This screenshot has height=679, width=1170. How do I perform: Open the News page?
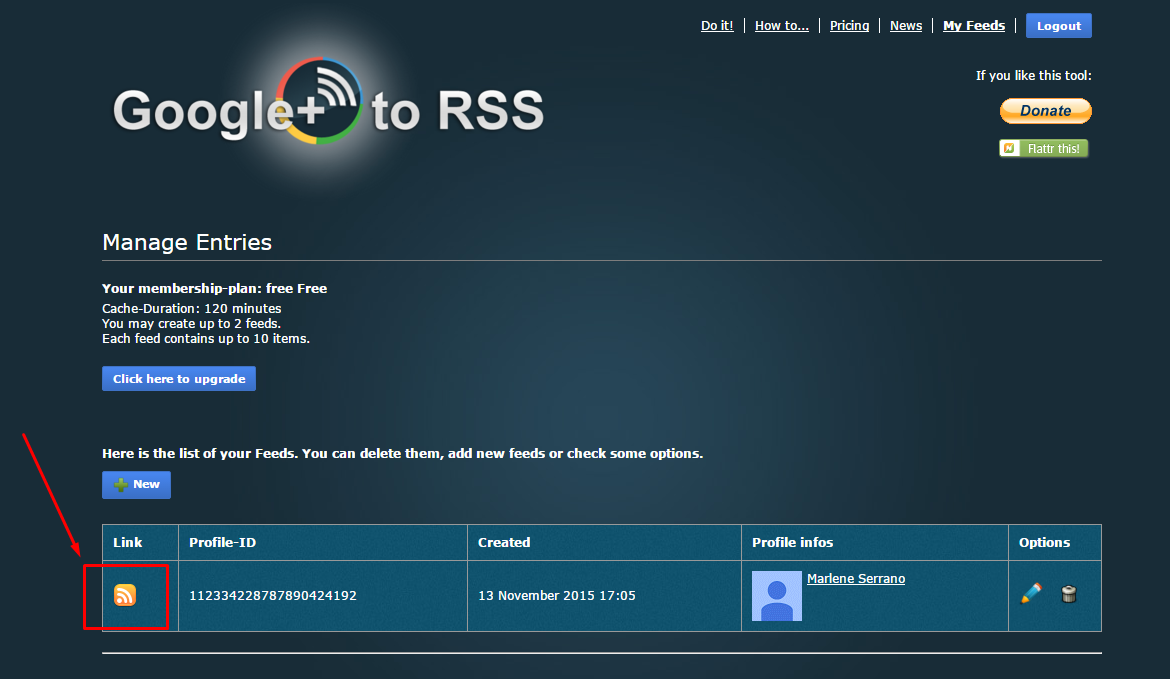coord(905,25)
